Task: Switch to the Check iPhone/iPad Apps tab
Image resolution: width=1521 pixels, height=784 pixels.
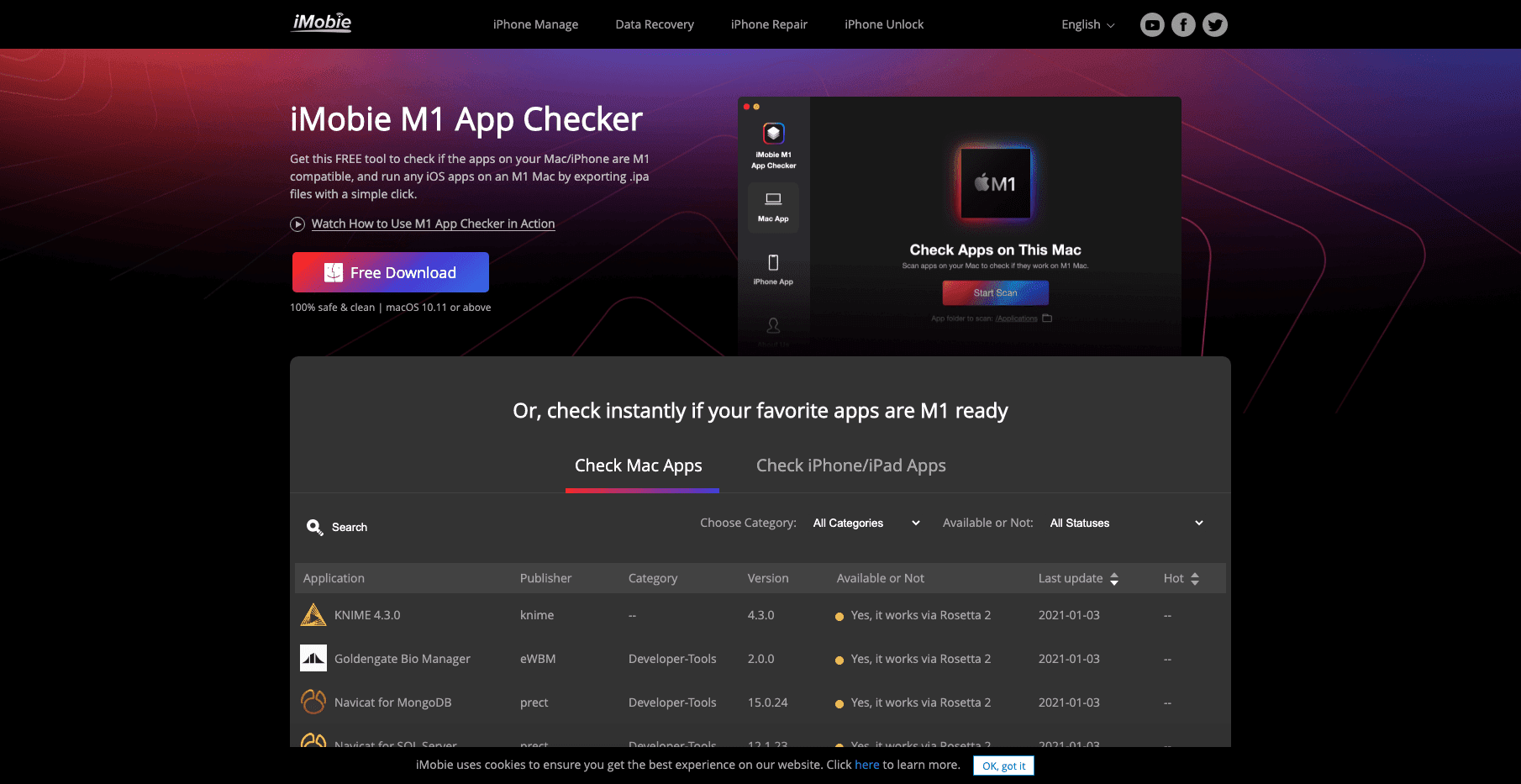Action: point(851,466)
